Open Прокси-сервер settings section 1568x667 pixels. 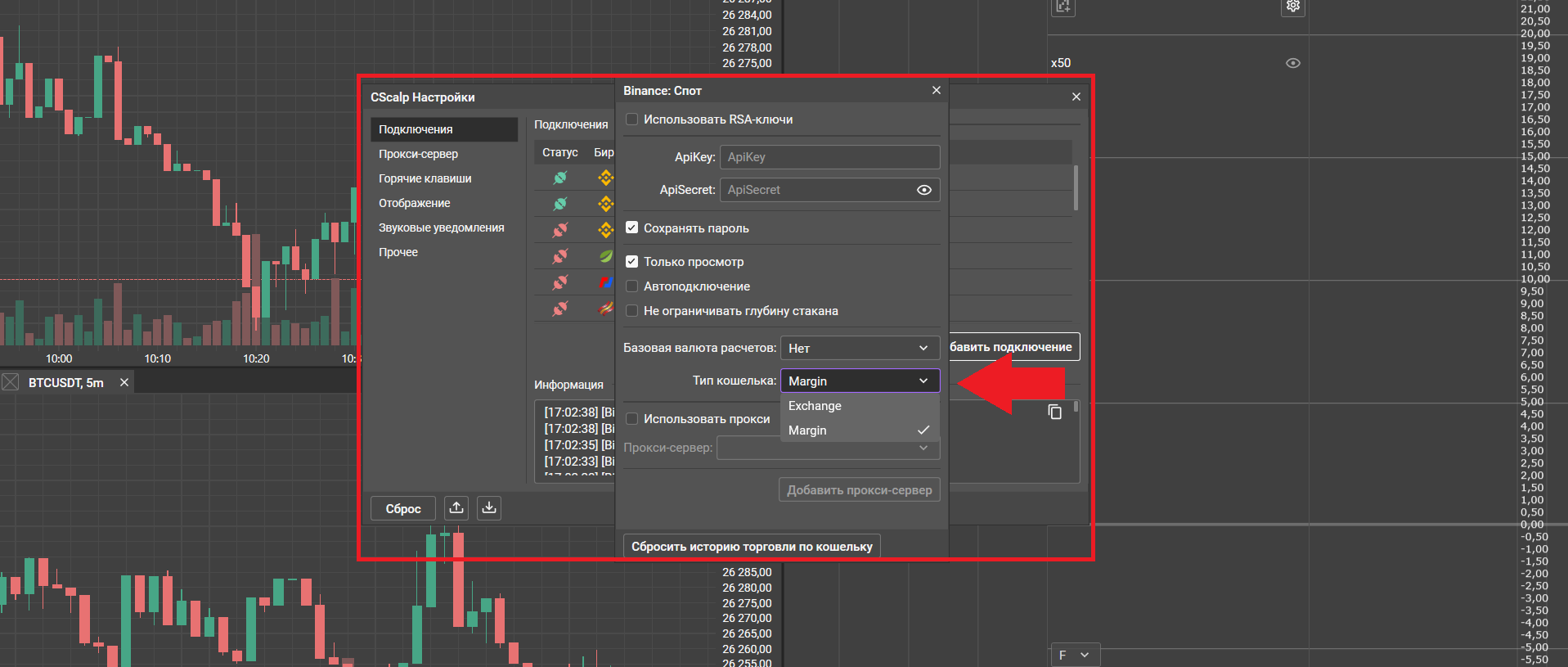click(444, 154)
